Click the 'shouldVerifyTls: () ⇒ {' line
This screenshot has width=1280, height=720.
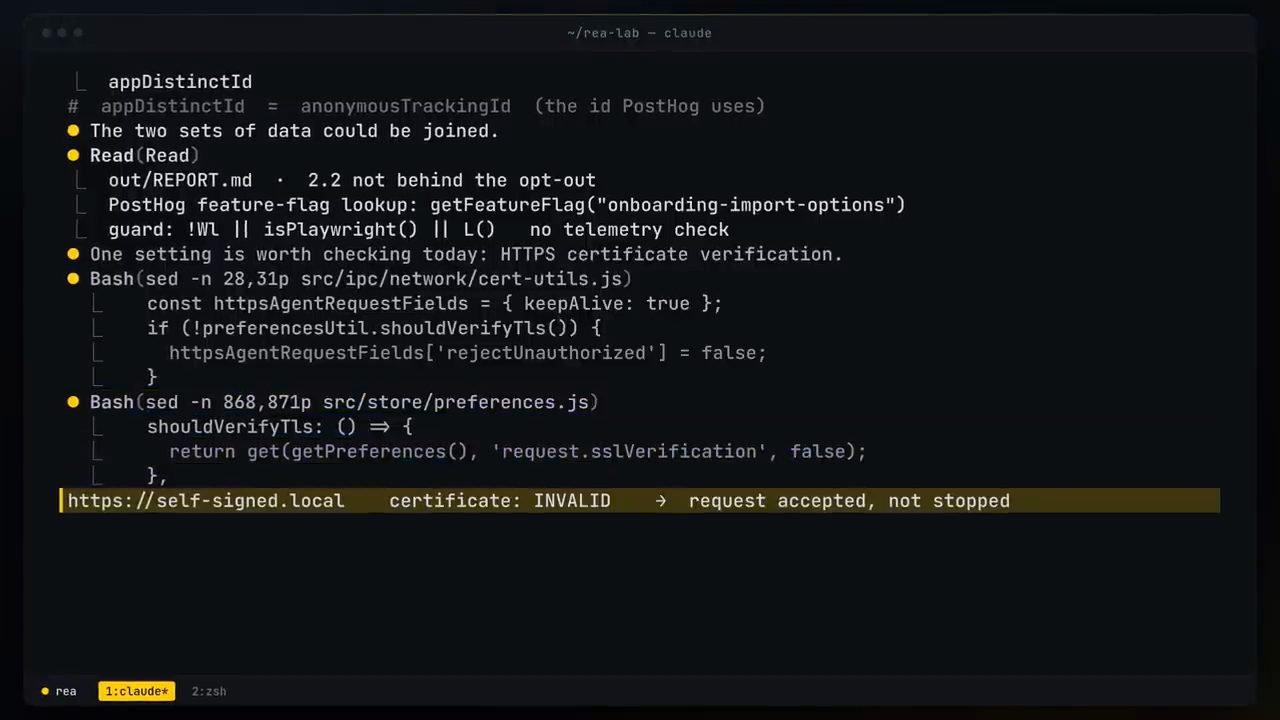coord(280,427)
